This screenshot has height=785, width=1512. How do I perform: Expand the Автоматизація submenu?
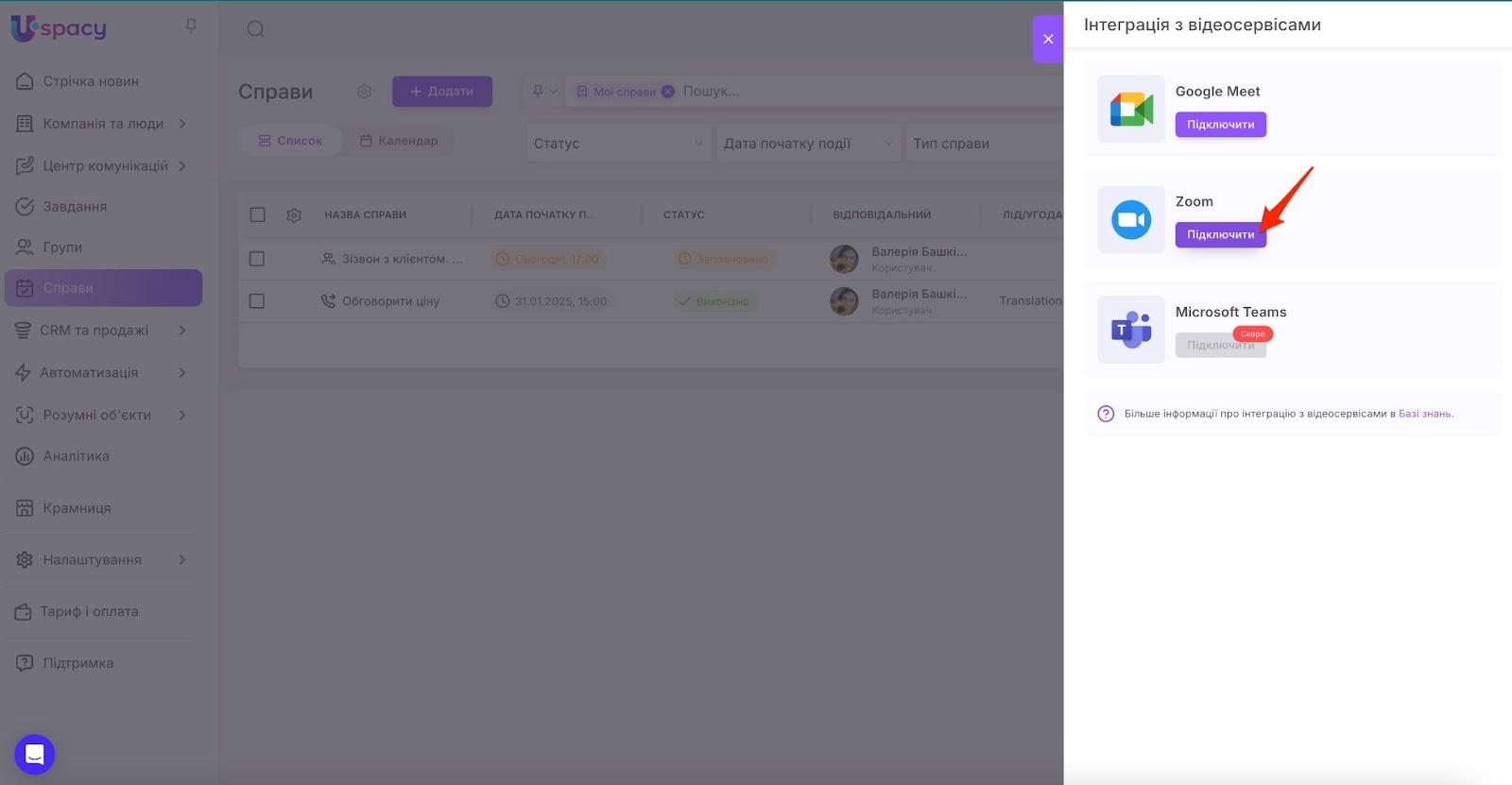click(x=182, y=373)
